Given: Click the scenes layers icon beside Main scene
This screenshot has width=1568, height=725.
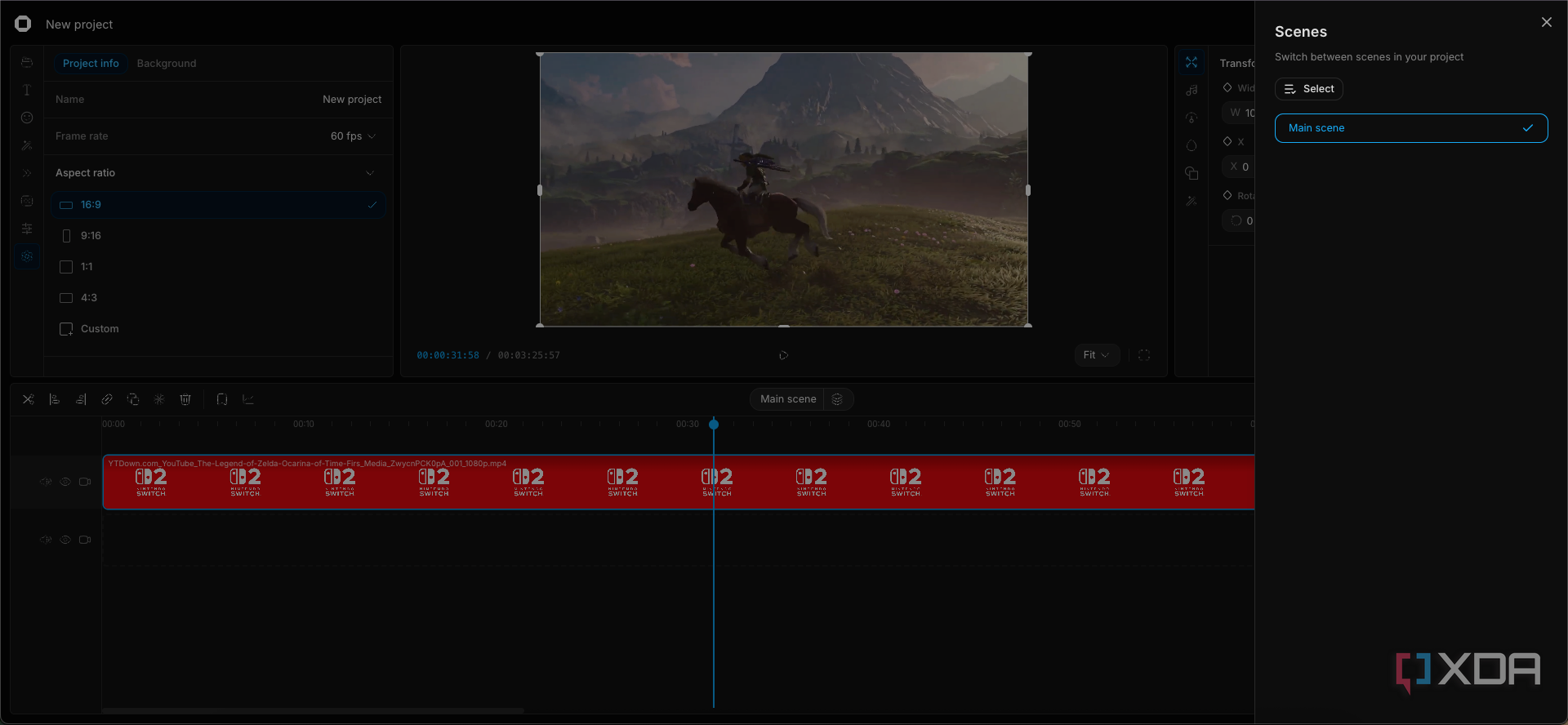Looking at the screenshot, I should (837, 399).
